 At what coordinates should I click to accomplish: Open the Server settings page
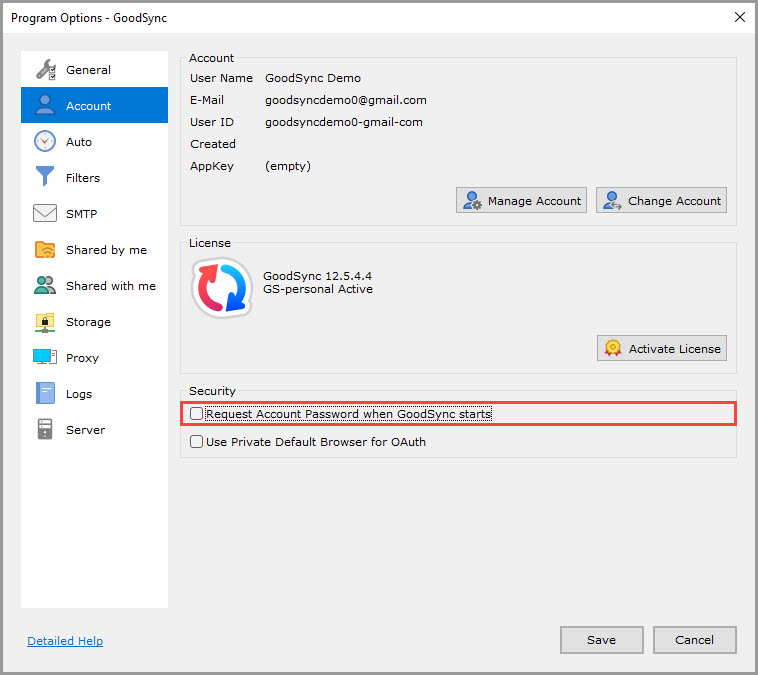(94, 429)
